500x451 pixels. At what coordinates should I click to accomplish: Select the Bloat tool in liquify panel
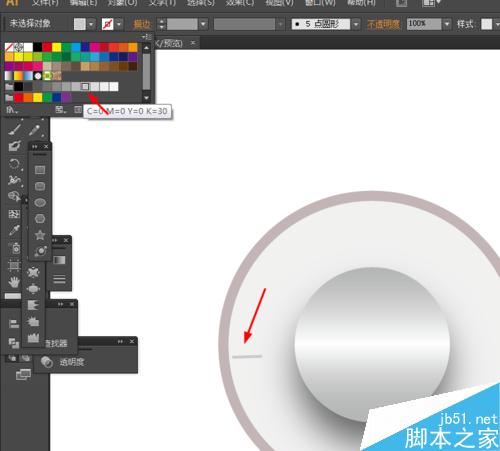[x=33, y=288]
